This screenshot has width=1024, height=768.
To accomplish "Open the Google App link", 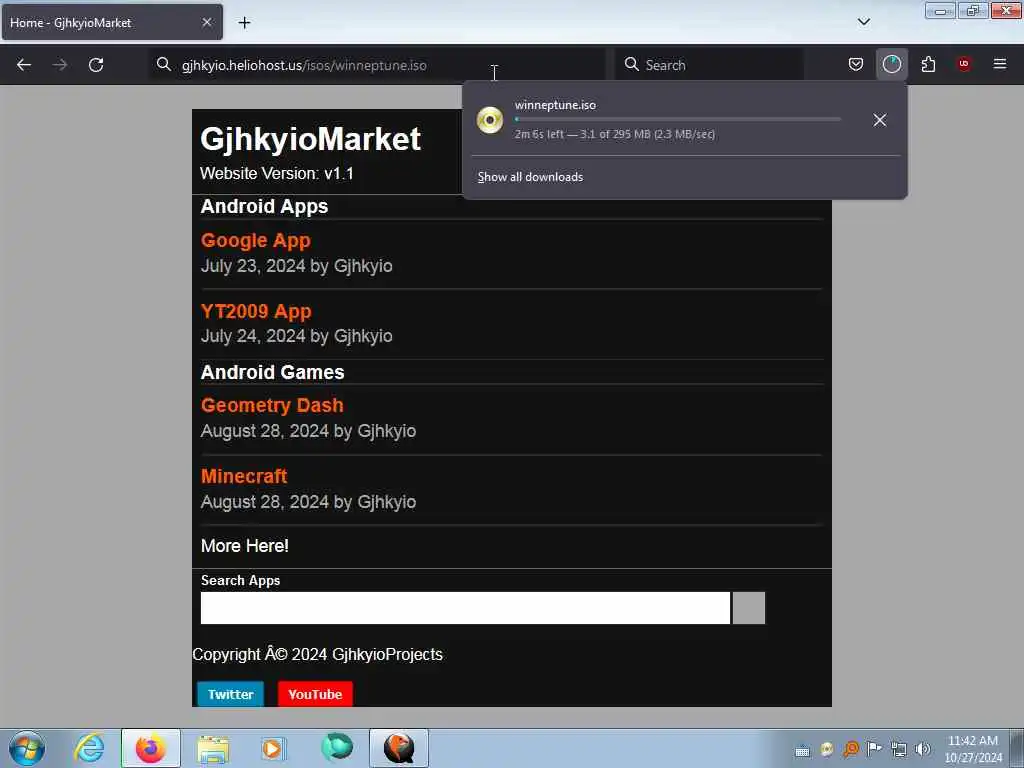I will (256, 240).
